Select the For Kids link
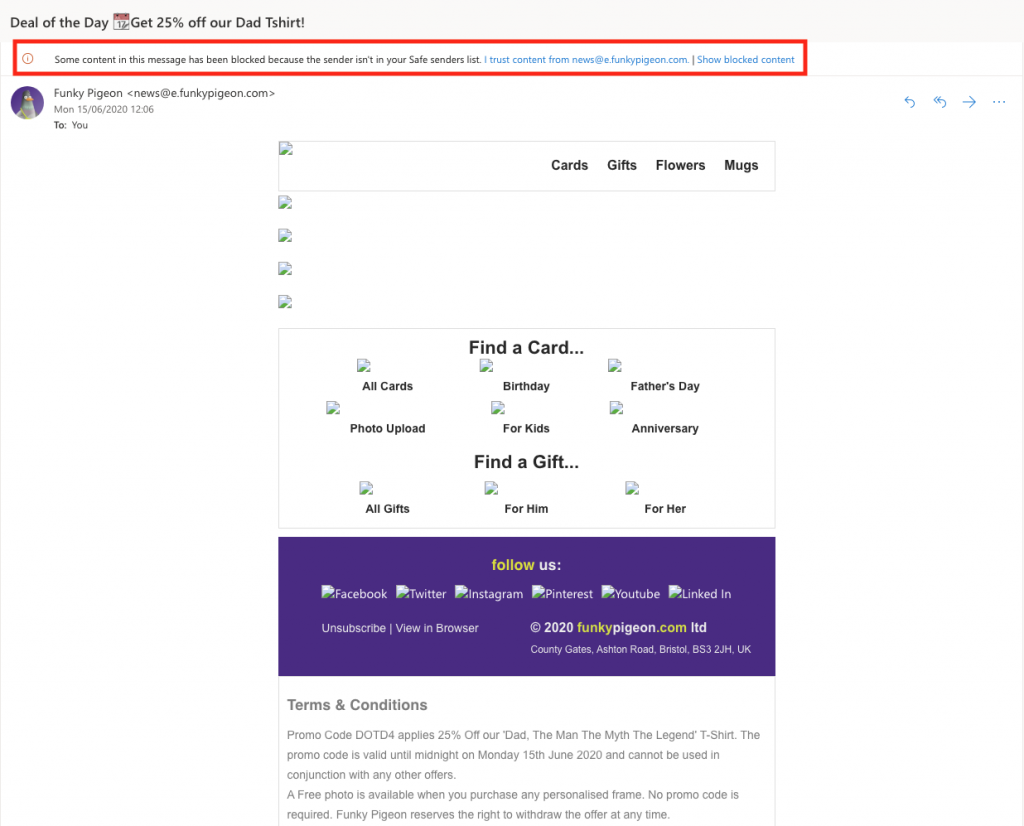This screenshot has height=826, width=1024. tap(526, 428)
